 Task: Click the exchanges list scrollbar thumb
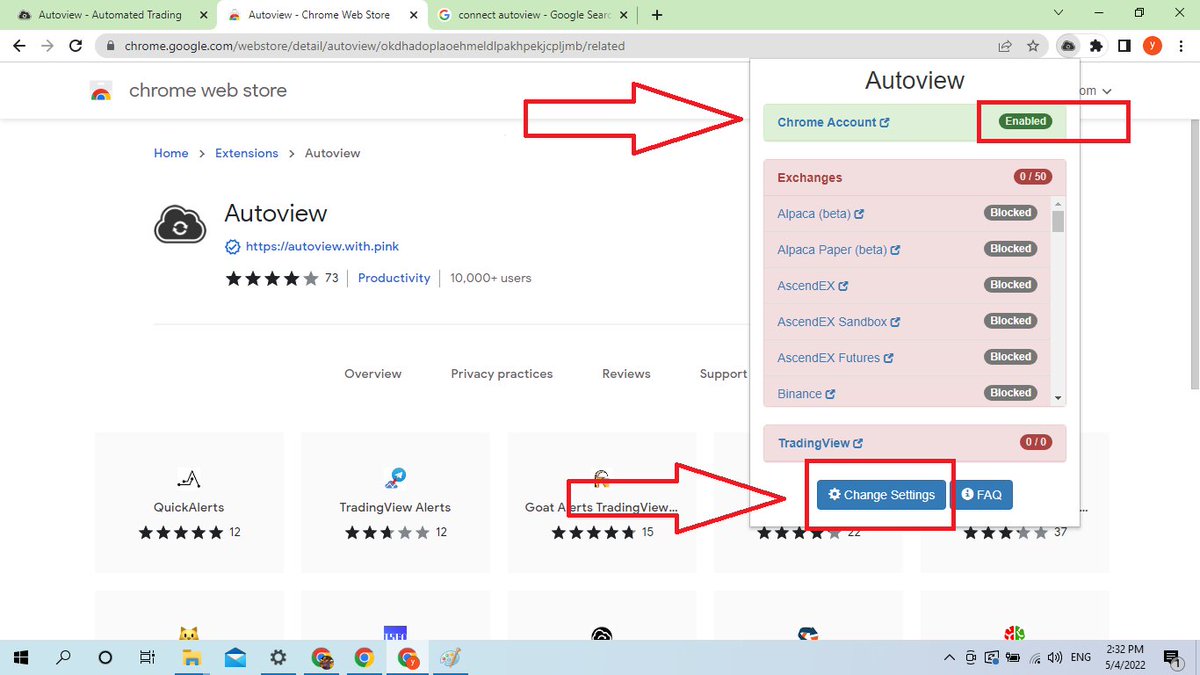1058,221
